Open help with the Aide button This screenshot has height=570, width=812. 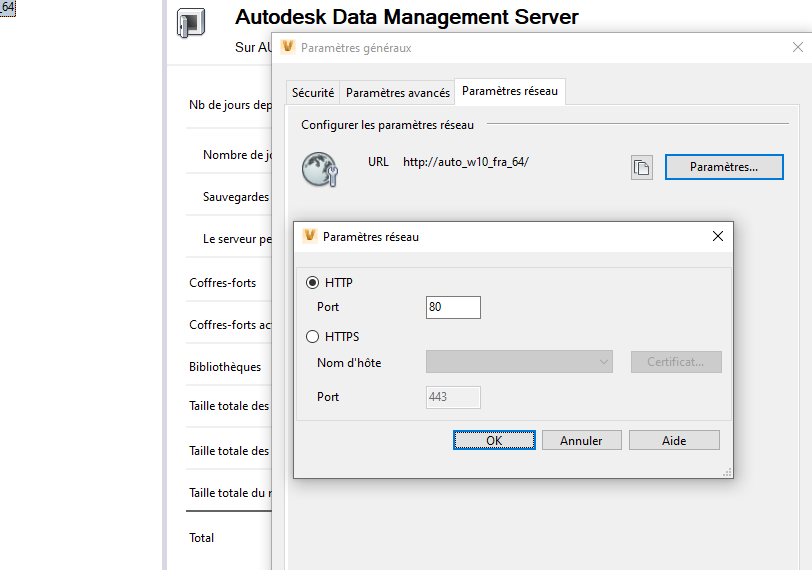click(674, 440)
